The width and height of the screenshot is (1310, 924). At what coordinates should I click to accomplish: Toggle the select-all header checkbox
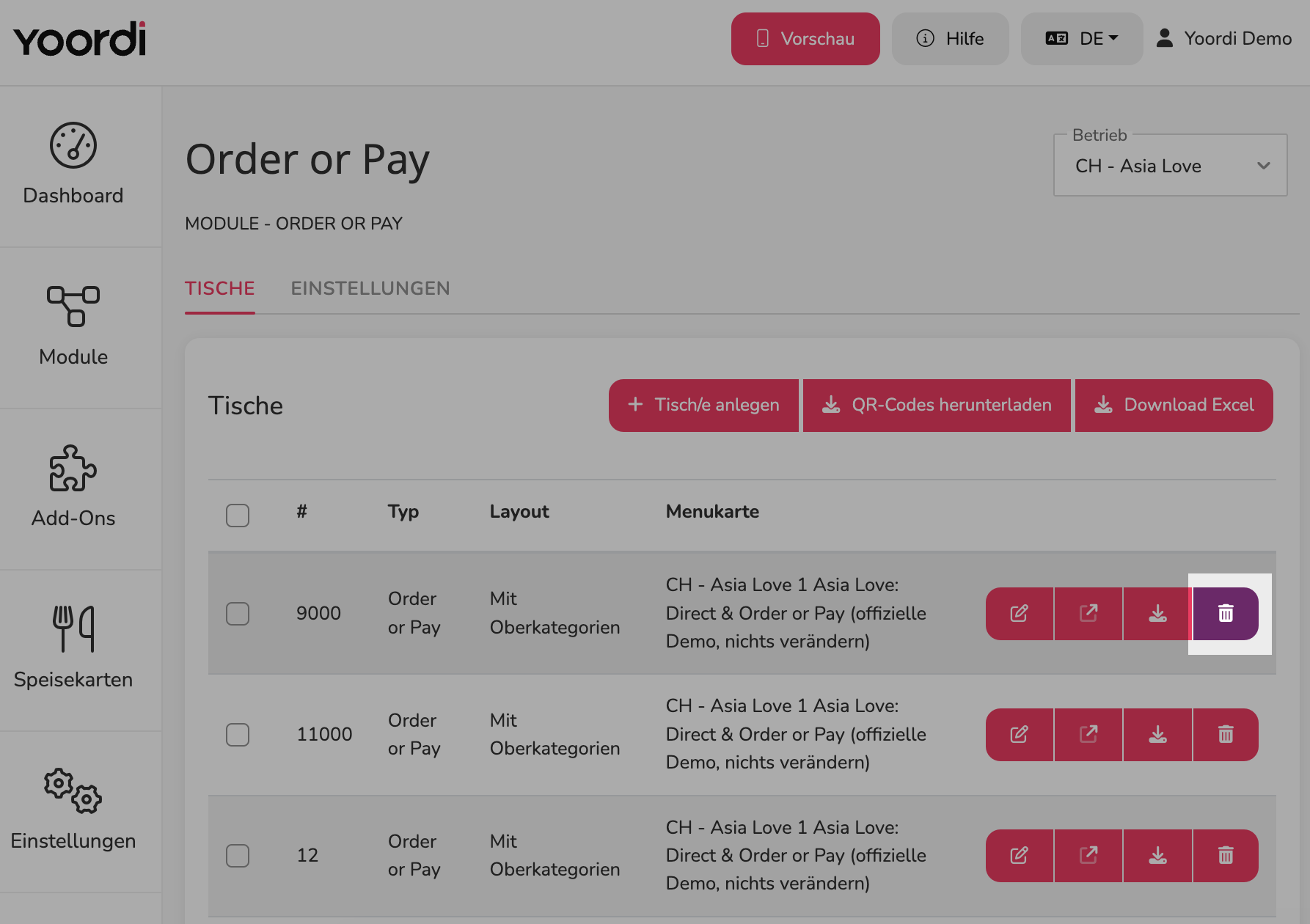pyautogui.click(x=238, y=515)
